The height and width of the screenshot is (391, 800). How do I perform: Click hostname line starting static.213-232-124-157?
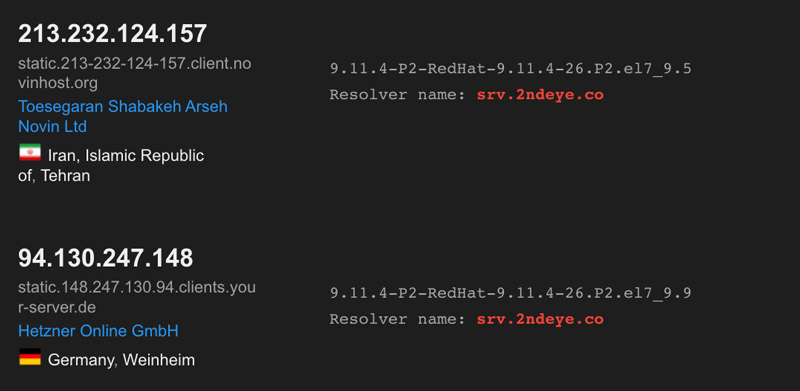click(x=135, y=64)
